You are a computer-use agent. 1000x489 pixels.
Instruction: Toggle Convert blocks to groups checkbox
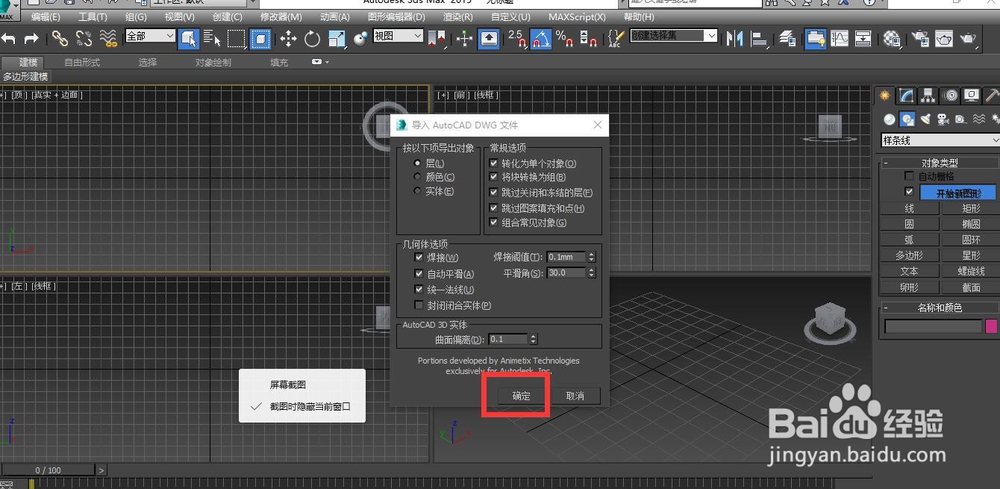493,177
